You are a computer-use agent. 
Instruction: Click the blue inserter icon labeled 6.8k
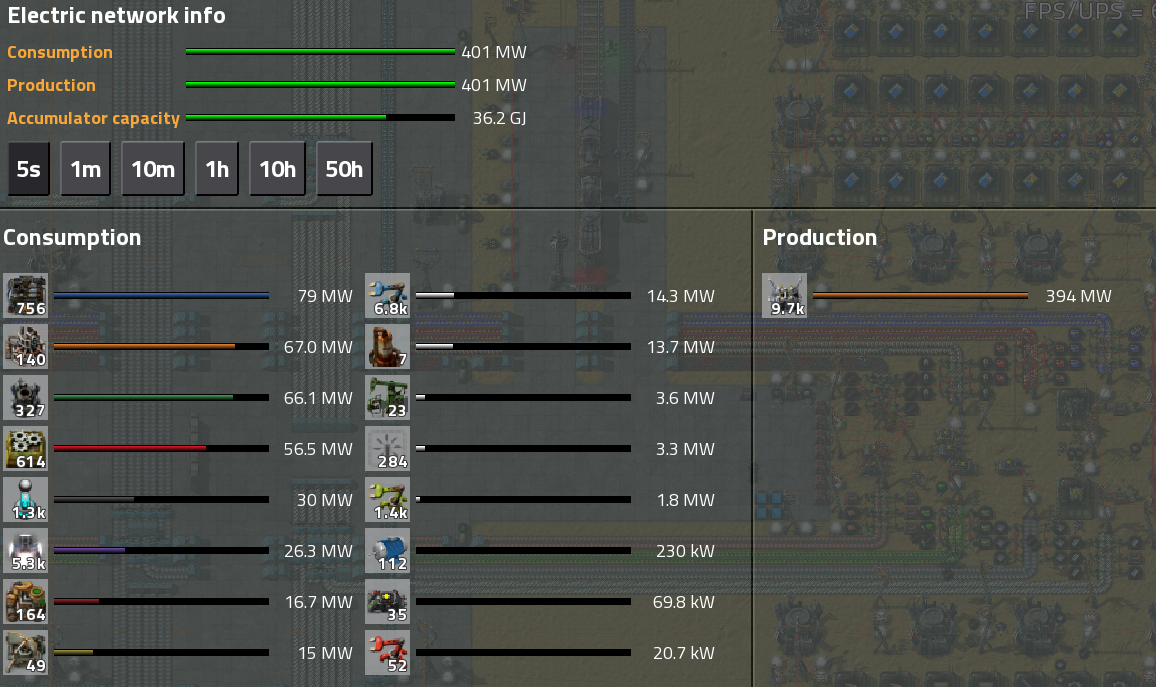click(388, 296)
